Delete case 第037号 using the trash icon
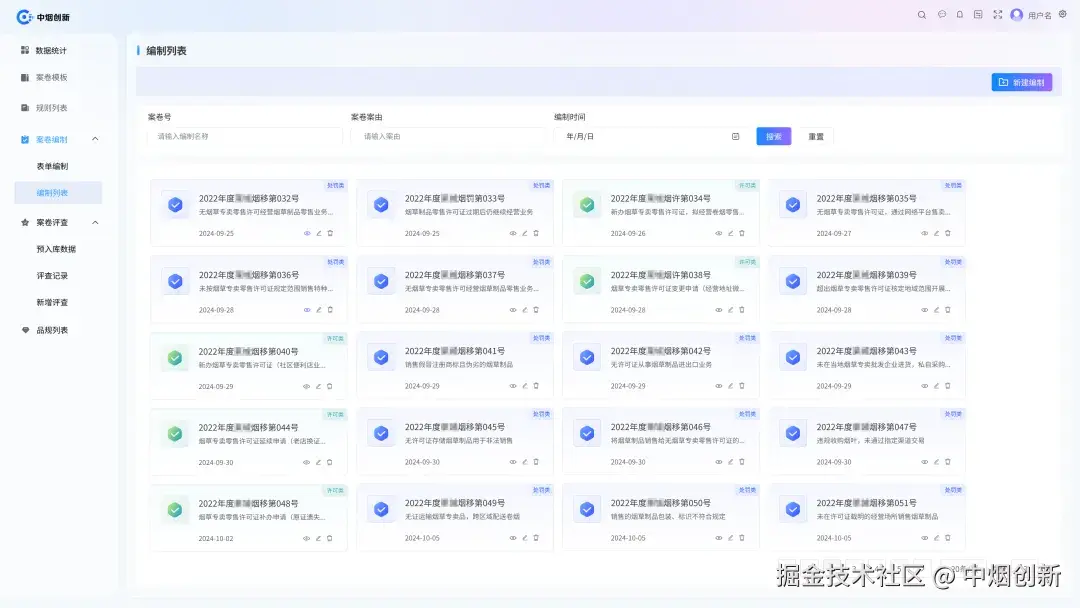This screenshot has width=1080, height=608. (x=536, y=310)
